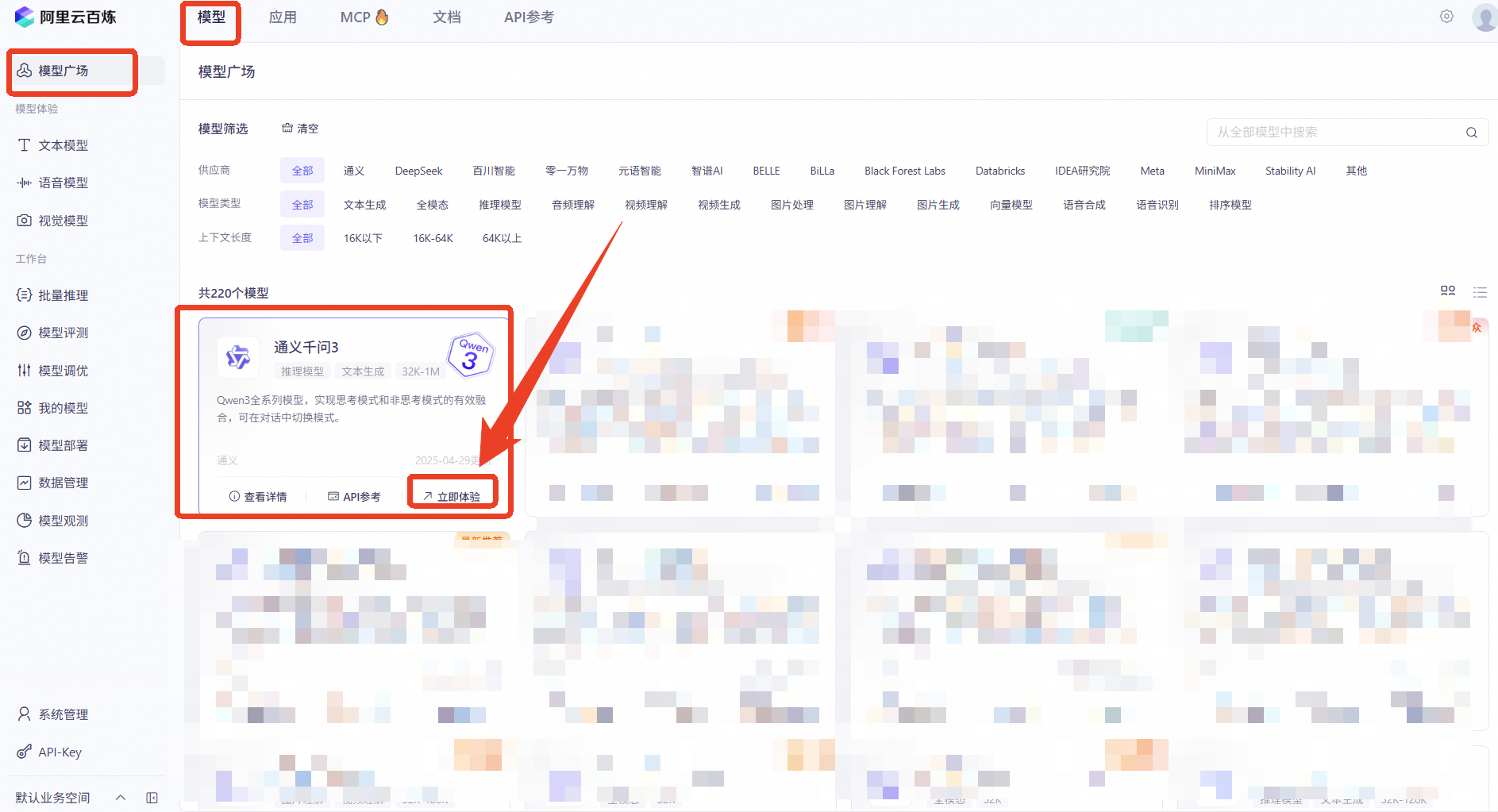Screen dimensions: 1498x812
Task: Select the 向量模型 model type filter
Action: pyautogui.click(x=1011, y=205)
